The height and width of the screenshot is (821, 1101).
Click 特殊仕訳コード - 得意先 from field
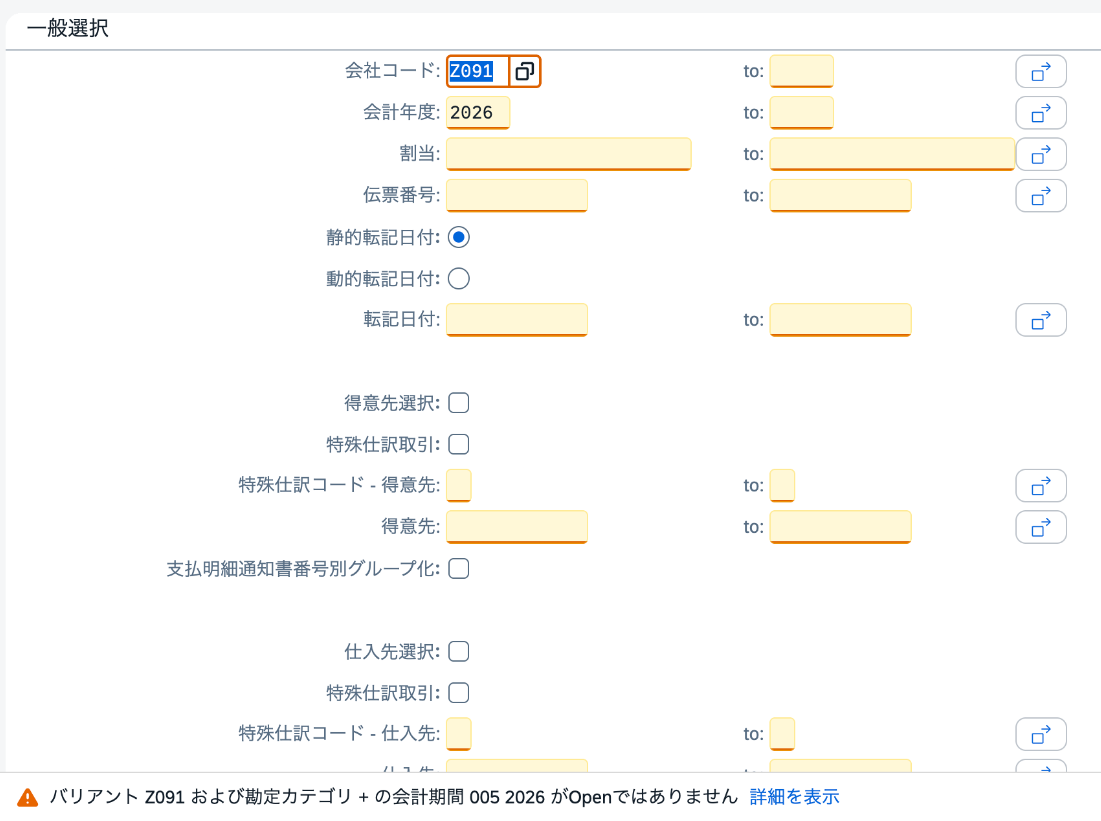(x=459, y=485)
